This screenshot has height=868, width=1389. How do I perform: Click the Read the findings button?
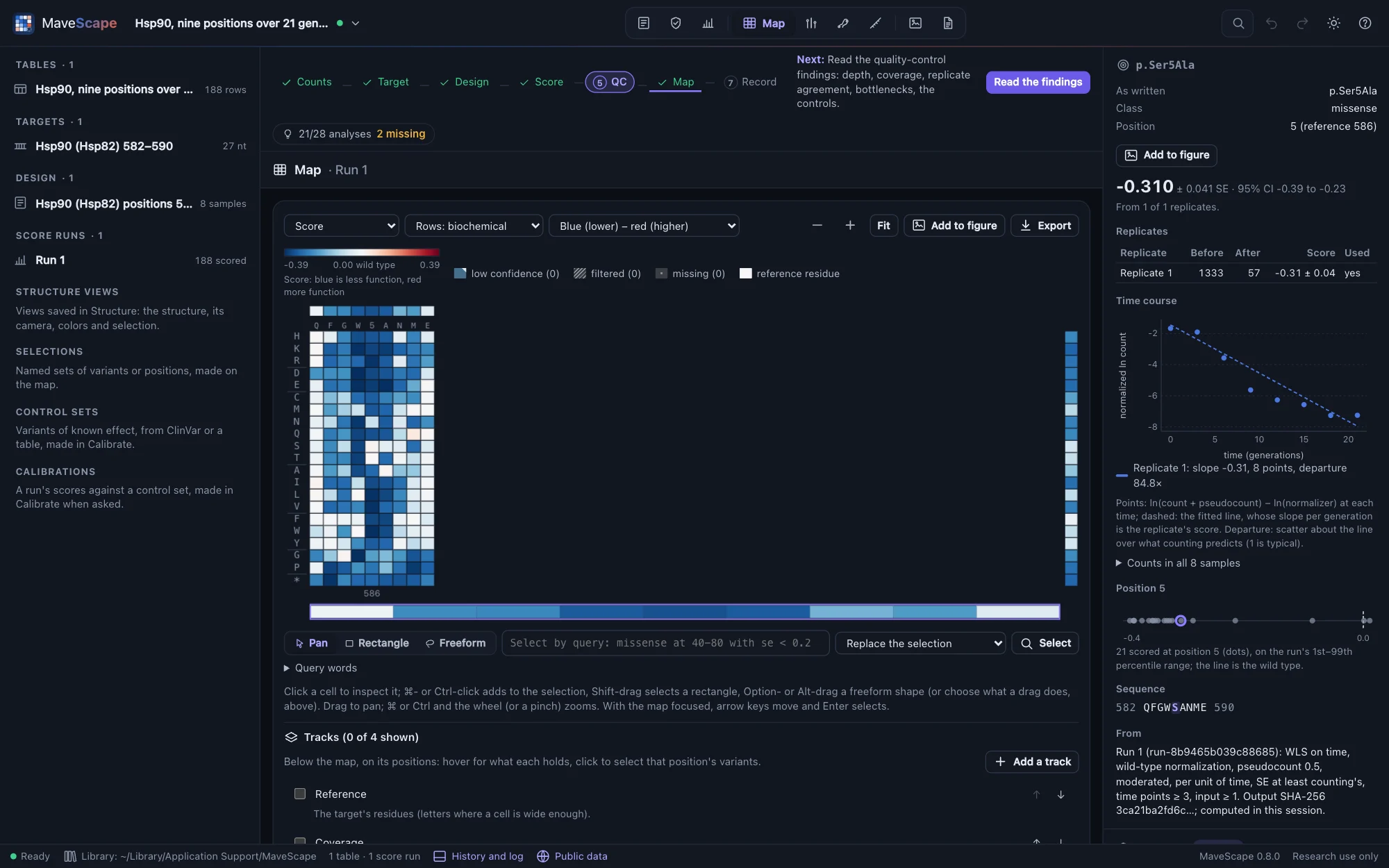click(1038, 82)
